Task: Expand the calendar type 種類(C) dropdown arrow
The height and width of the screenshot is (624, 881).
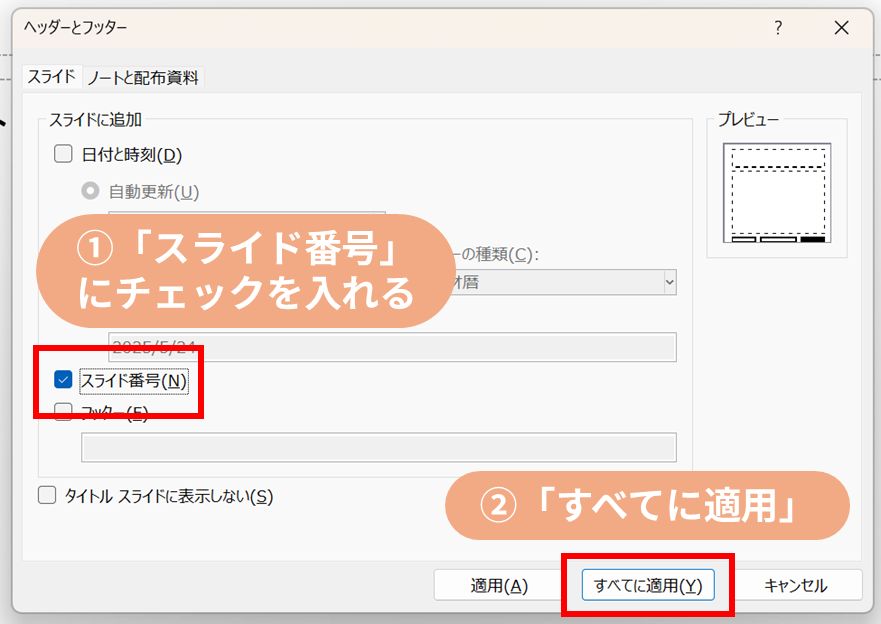Action: [668, 282]
